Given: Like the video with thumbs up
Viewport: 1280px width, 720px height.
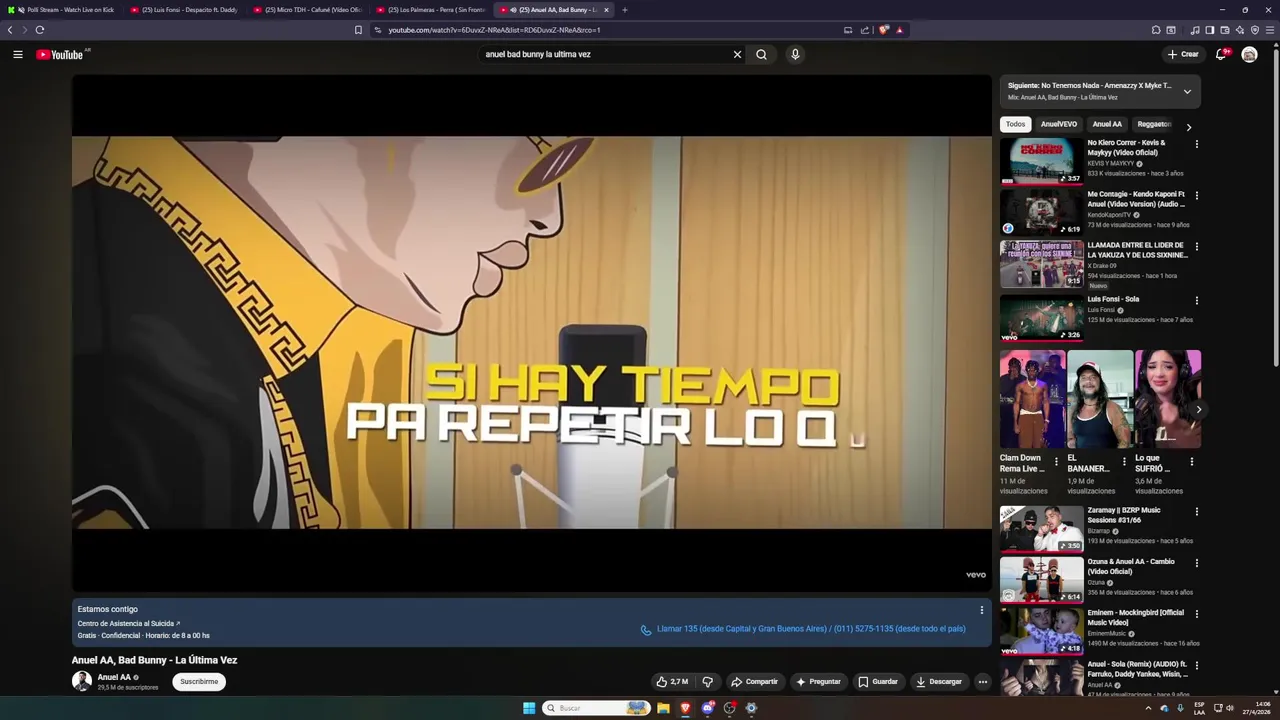Looking at the screenshot, I should [x=672, y=682].
